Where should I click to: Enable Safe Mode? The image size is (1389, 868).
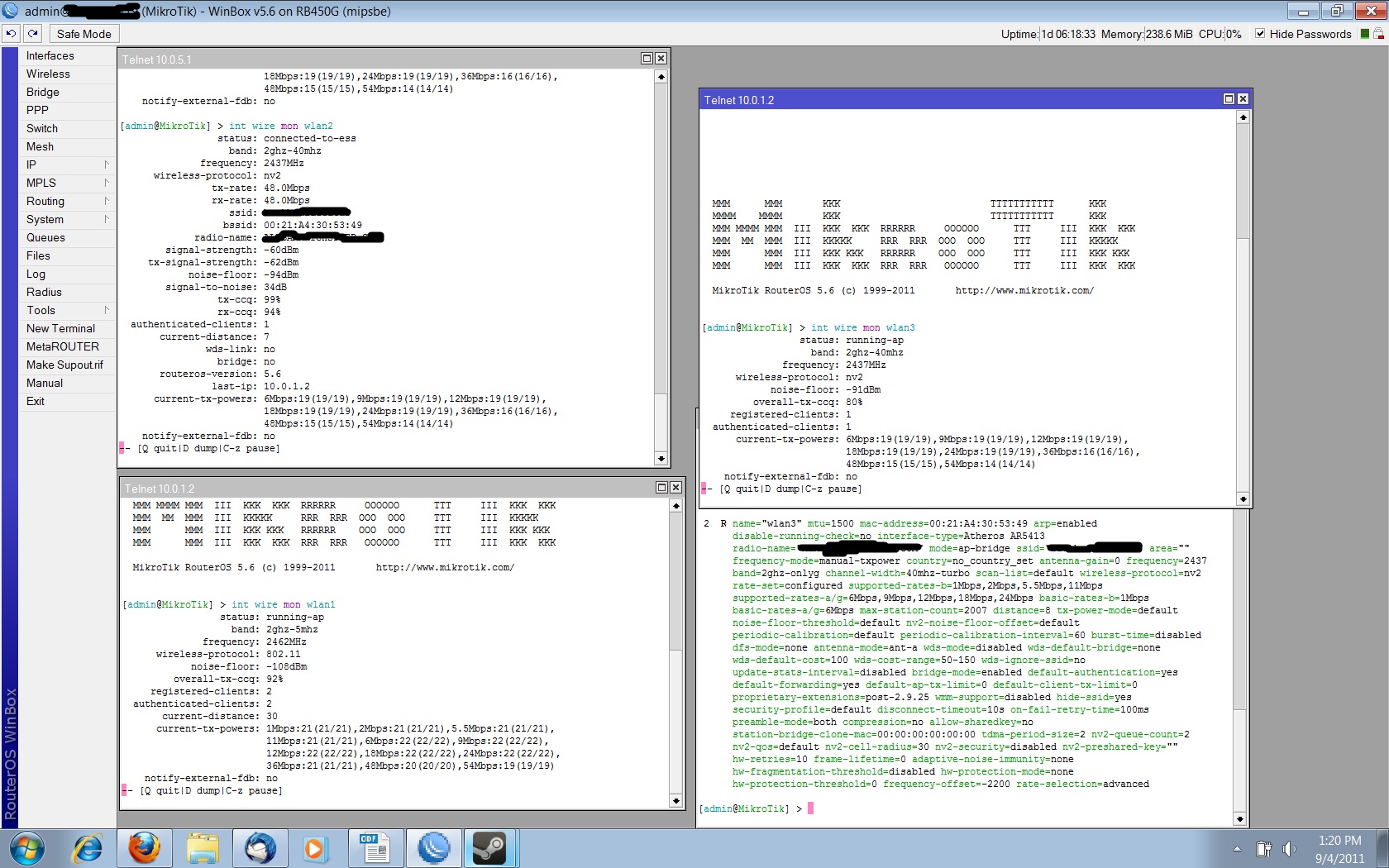pyautogui.click(x=84, y=34)
